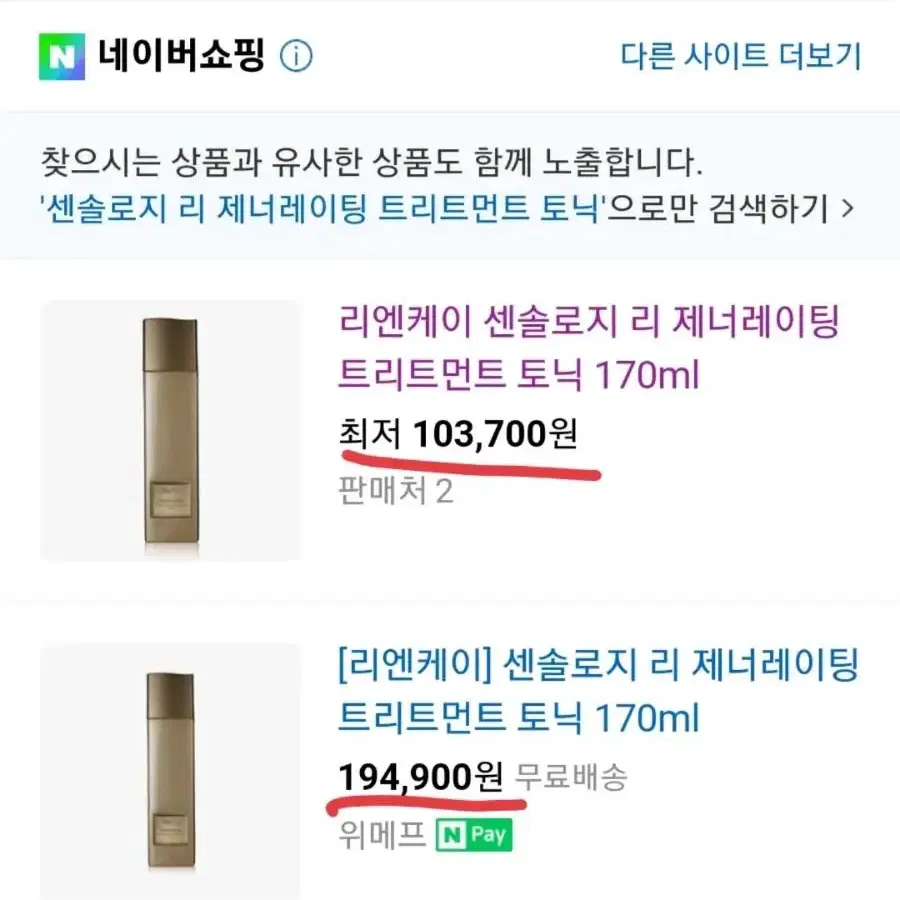Click the green Naver N logo
Screen dimensions: 900x900
click(x=62, y=56)
